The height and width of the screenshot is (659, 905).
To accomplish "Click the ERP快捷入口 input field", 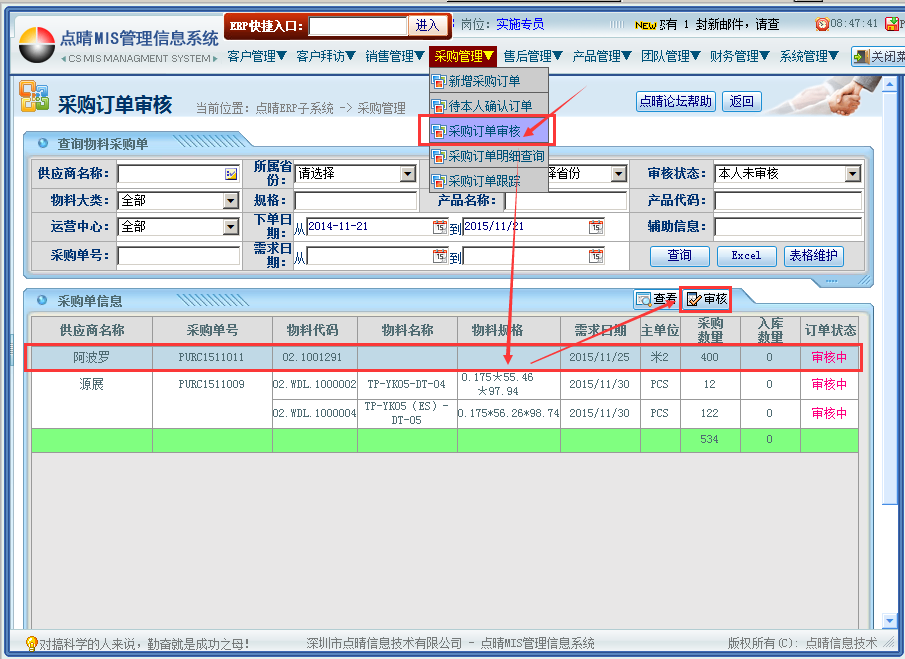I will [358, 25].
